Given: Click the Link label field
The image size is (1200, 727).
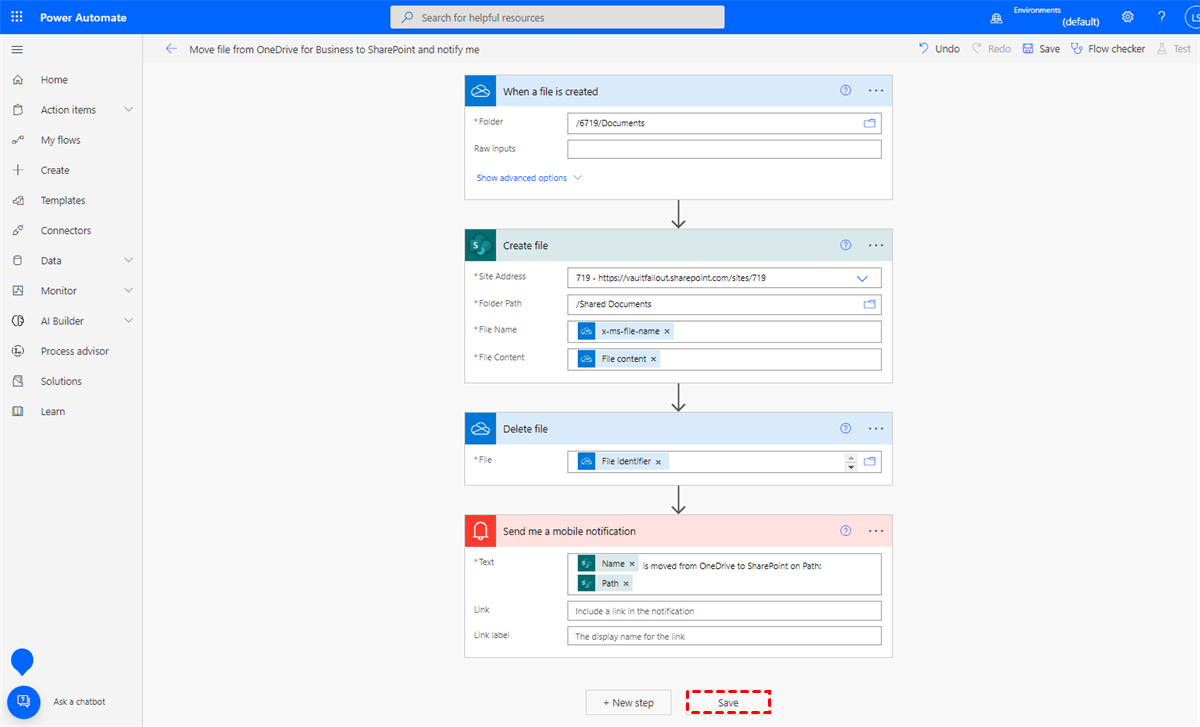Looking at the screenshot, I should click(x=724, y=636).
